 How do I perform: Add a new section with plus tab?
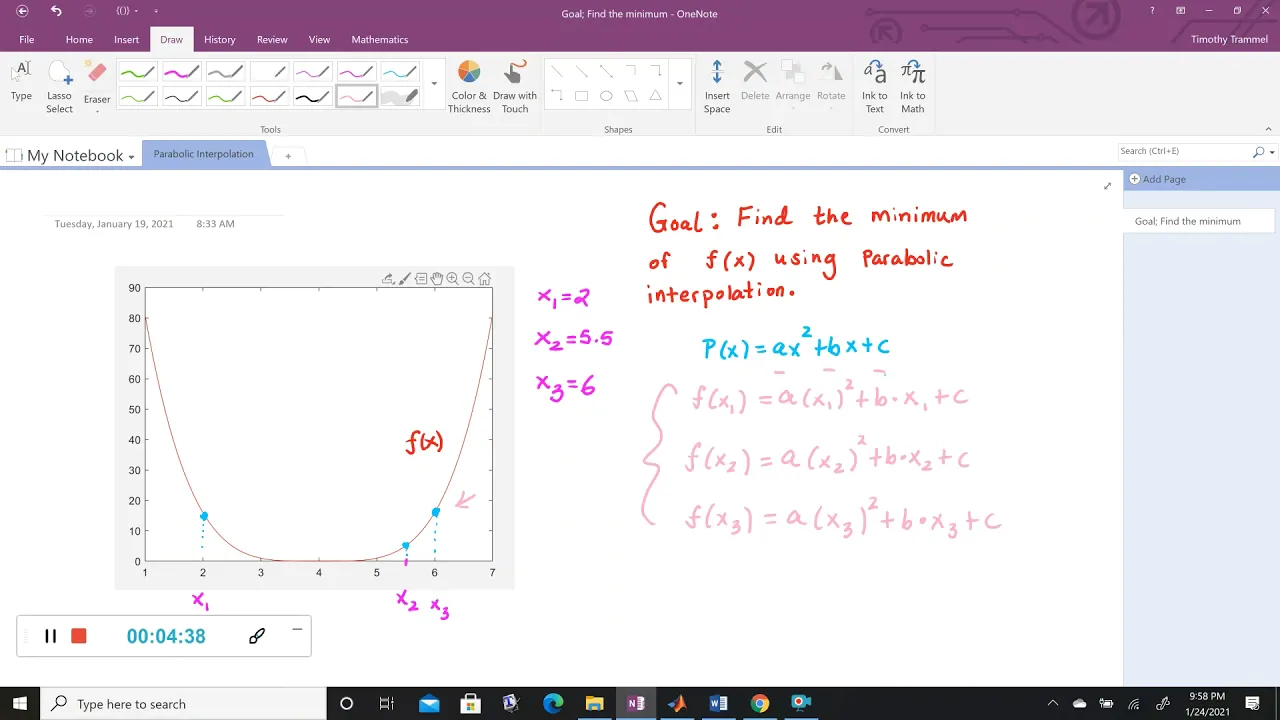tap(288, 156)
